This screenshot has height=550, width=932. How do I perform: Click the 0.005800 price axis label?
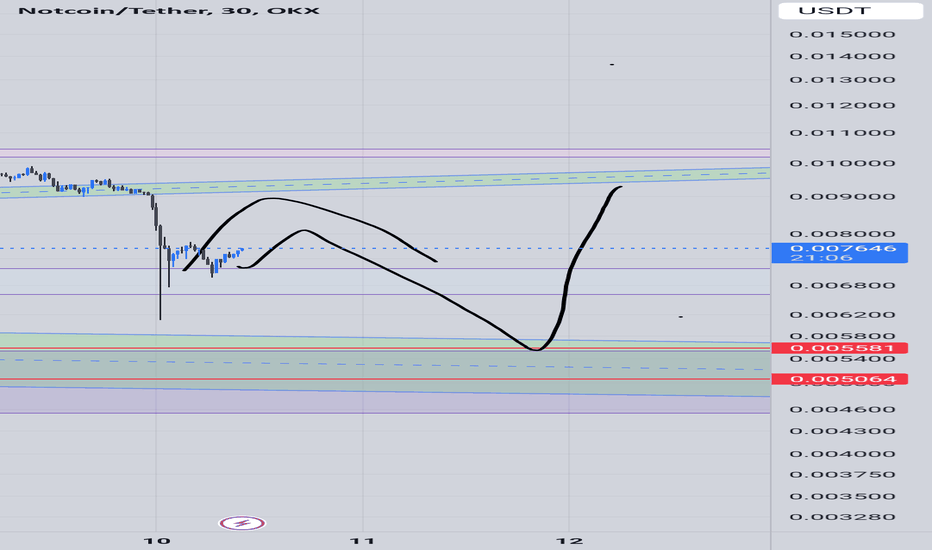pyautogui.click(x=842, y=337)
